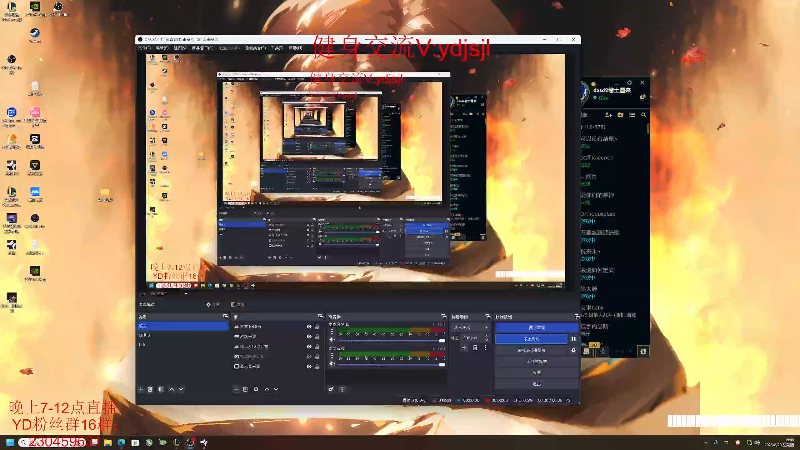
Task: Open the scene transition type dropdown
Action: pyautogui.click(x=470, y=327)
